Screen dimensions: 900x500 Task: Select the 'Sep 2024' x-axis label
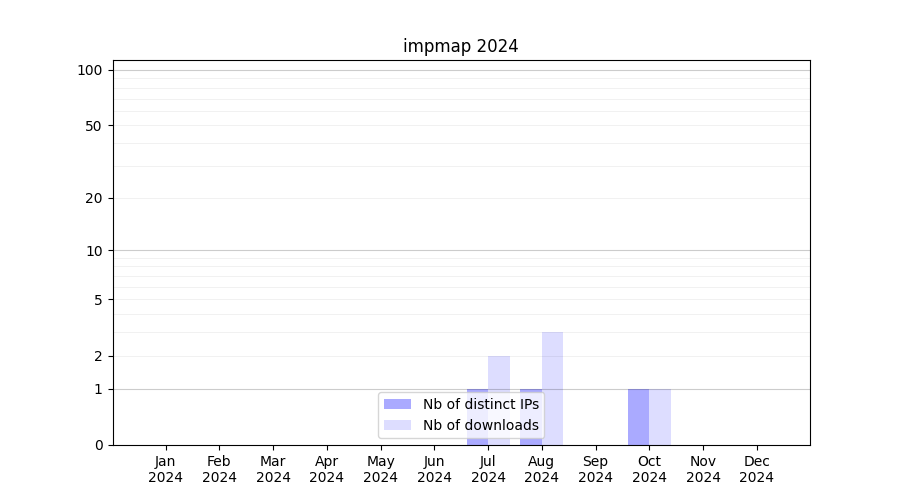point(595,469)
